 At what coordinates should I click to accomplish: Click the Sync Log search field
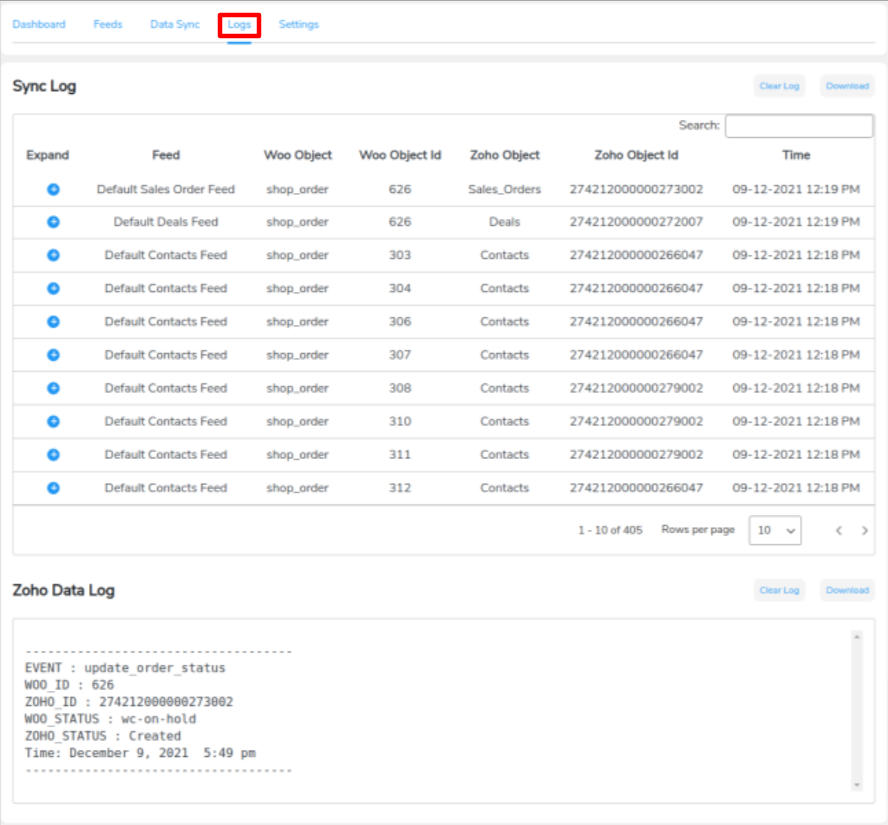point(798,126)
